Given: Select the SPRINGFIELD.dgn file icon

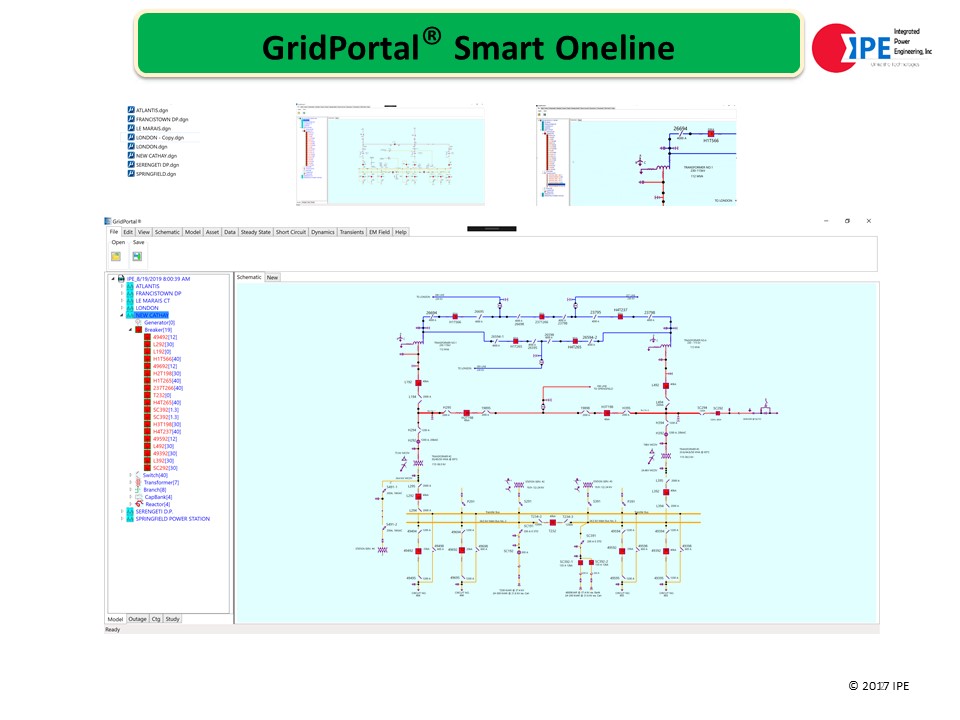Looking at the screenshot, I should [131, 174].
